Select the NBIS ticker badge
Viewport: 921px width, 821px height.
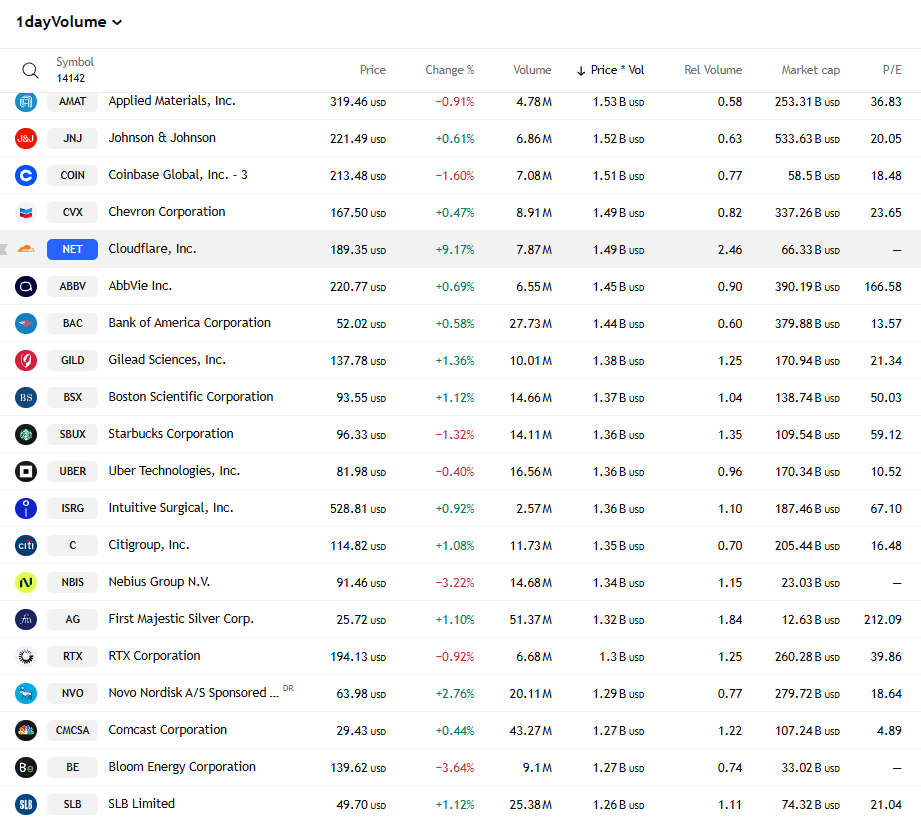[72, 583]
